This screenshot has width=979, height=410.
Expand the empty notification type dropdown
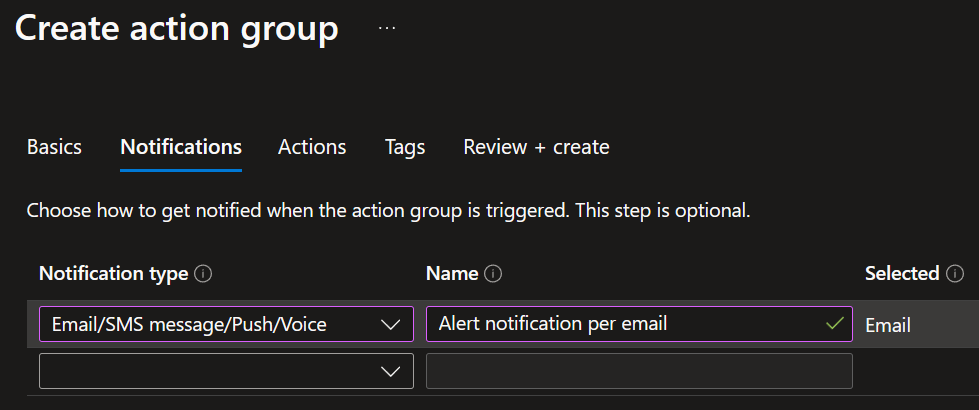(210, 371)
